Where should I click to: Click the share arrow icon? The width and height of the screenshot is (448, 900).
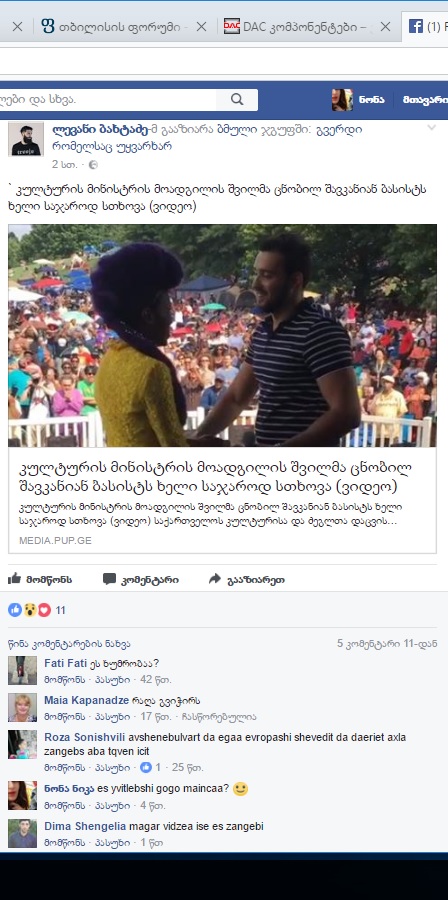215,579
